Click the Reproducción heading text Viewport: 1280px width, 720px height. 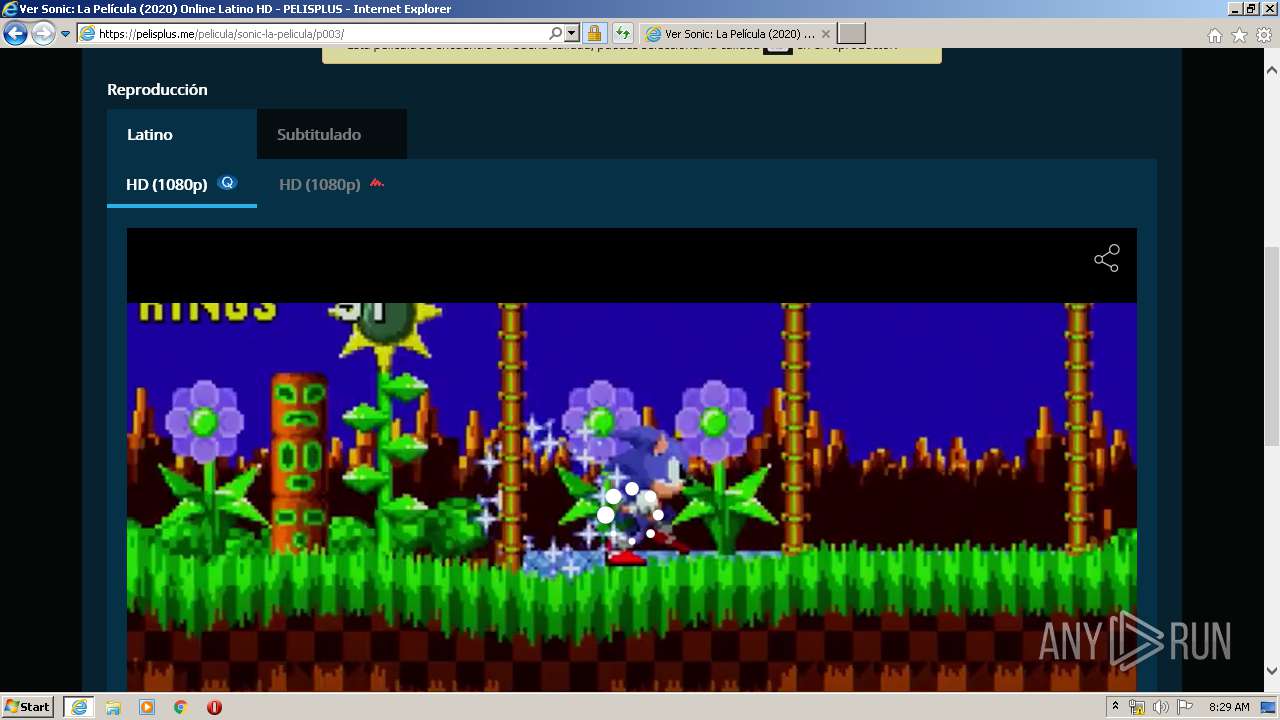tap(157, 89)
